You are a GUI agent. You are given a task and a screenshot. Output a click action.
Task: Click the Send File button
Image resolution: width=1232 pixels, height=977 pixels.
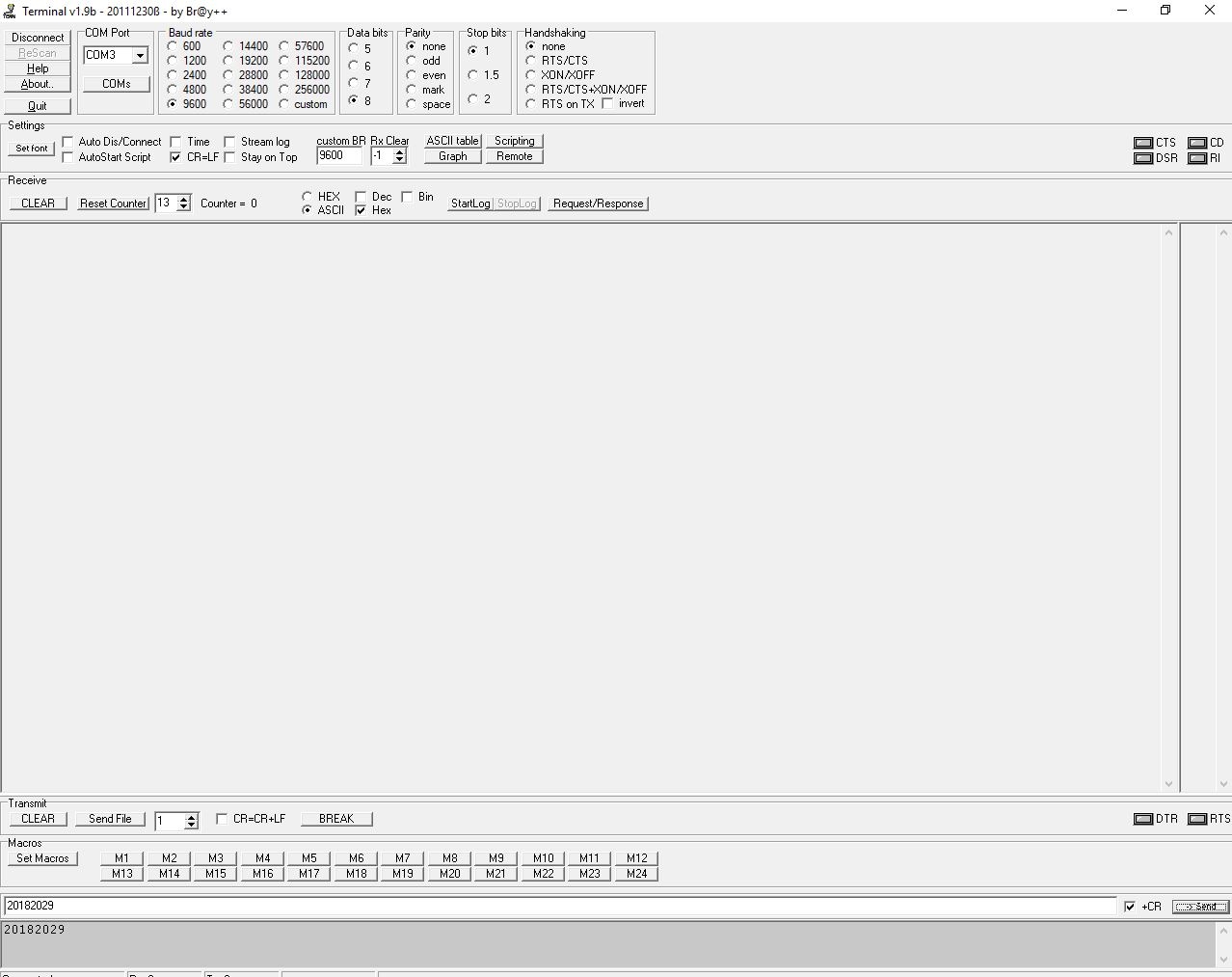pos(110,819)
